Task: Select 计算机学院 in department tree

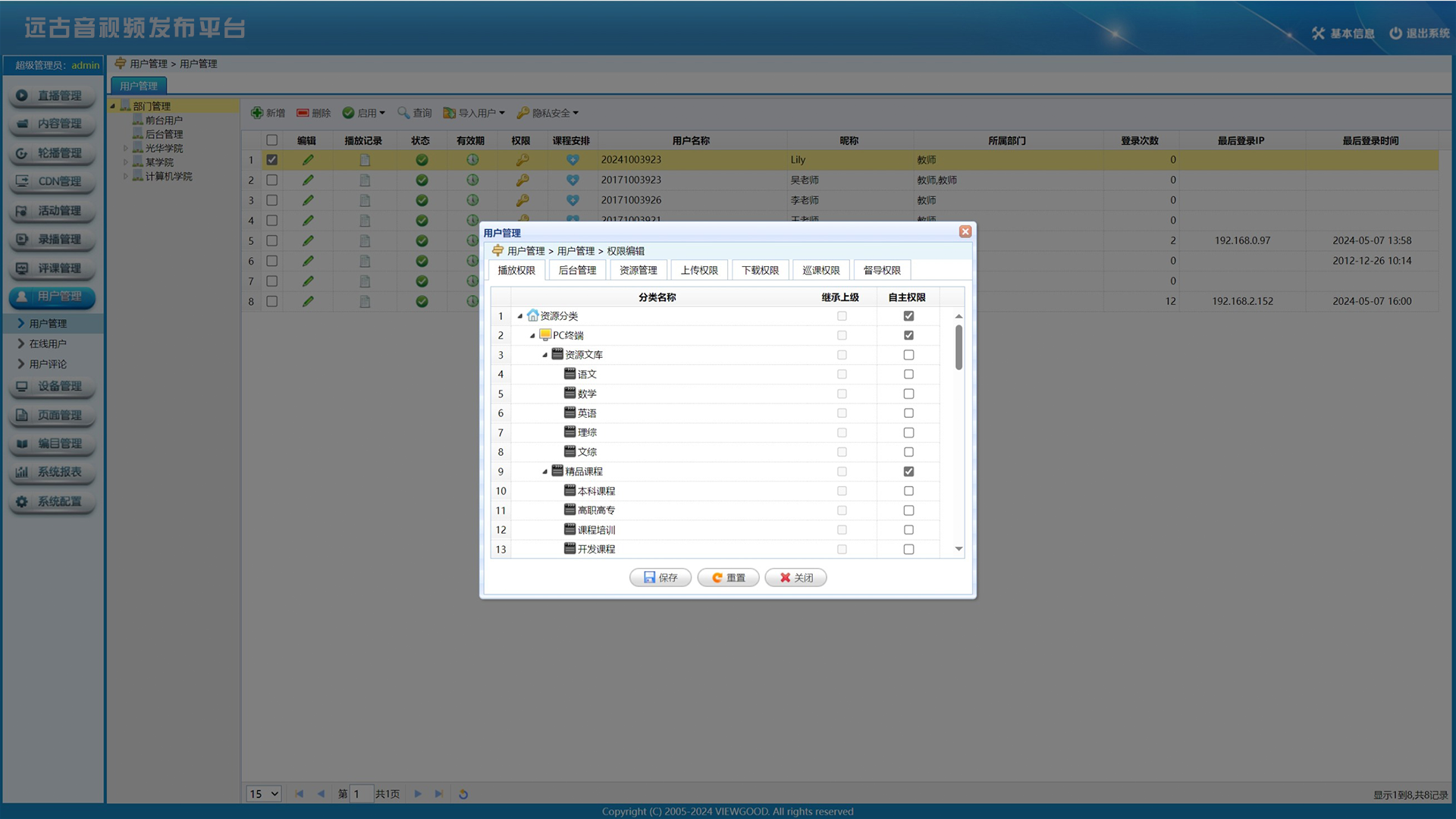Action: click(x=168, y=177)
